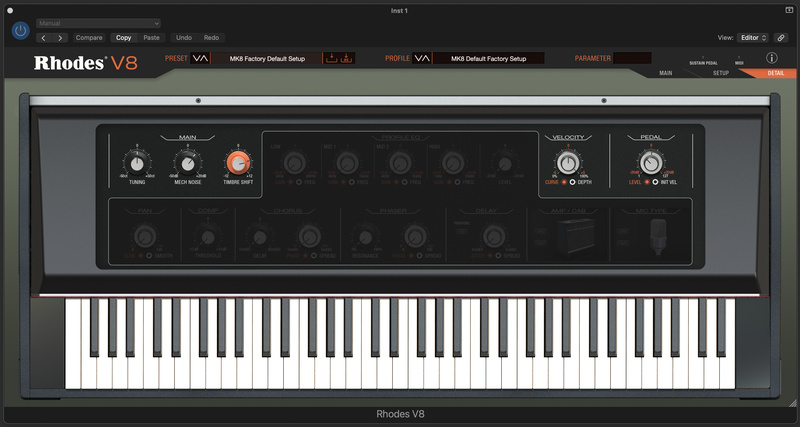Click the Profile EQ MID 2 knob

[401, 163]
